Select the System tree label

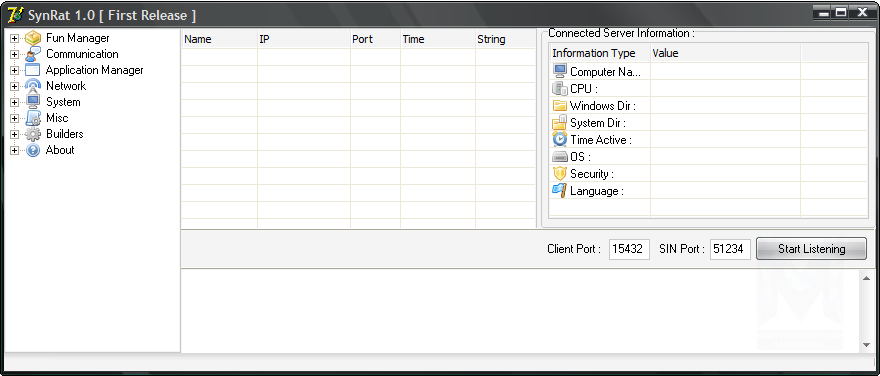tap(63, 102)
